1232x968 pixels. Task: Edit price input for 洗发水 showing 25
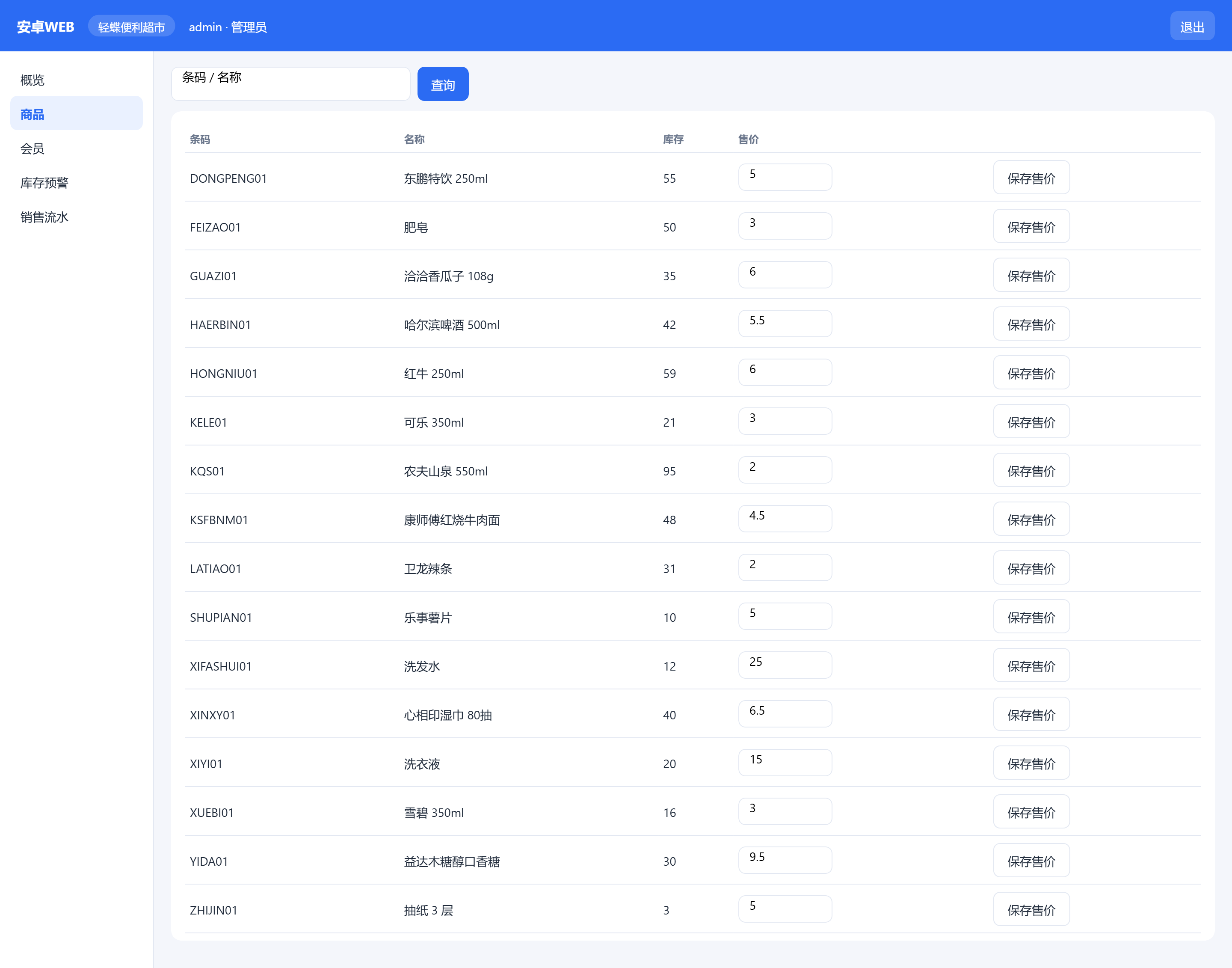coord(785,664)
